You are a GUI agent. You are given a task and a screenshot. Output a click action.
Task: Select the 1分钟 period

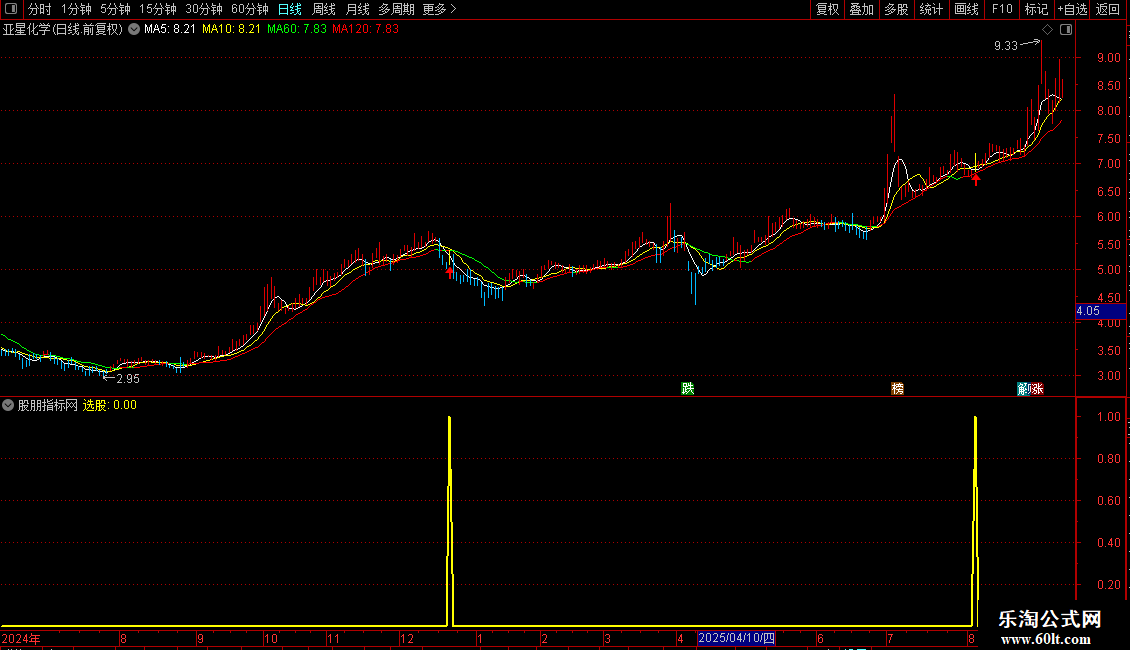pos(76,9)
